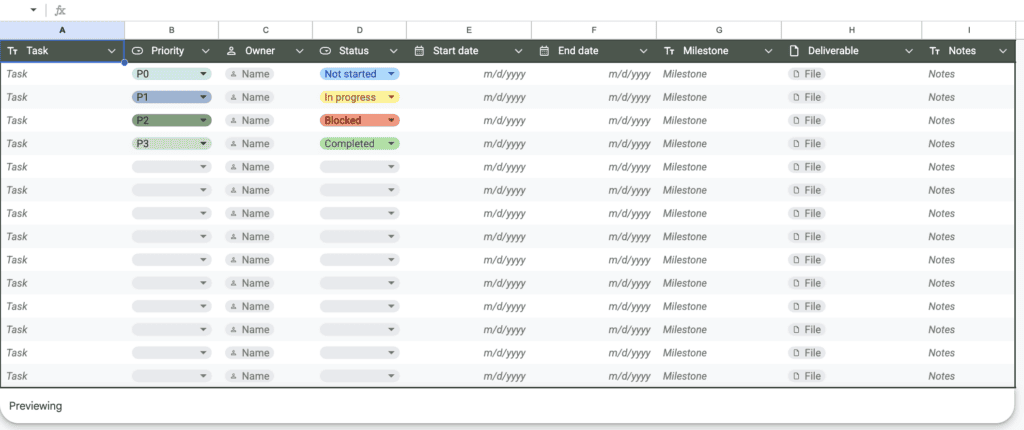Select column E header

(x=469, y=30)
